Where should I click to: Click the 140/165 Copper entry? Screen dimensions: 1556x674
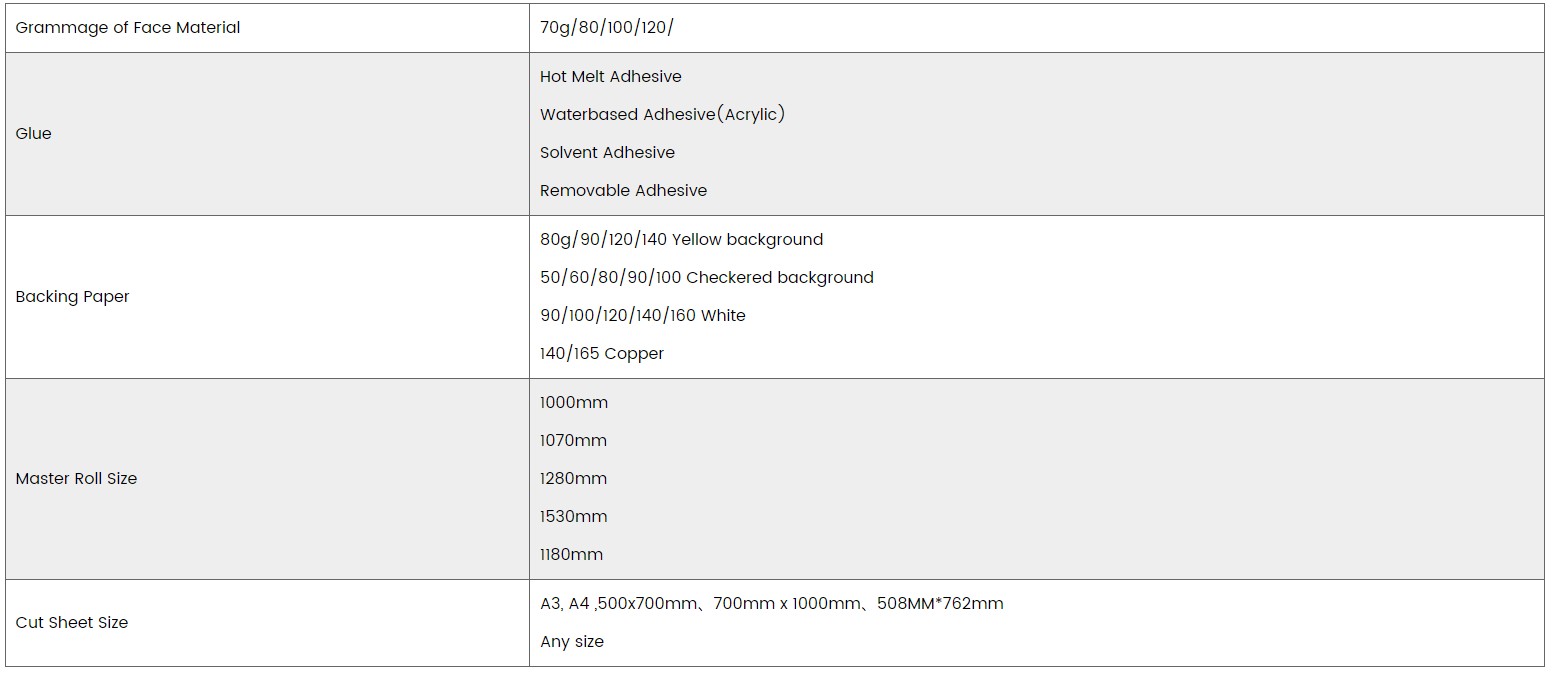point(601,354)
